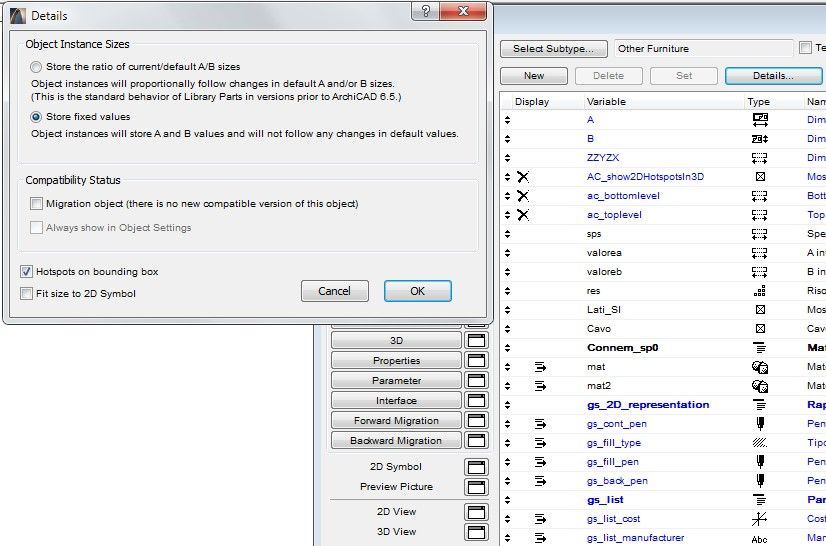
Task: Confirm the Details dialog with OK
Action: [x=417, y=291]
